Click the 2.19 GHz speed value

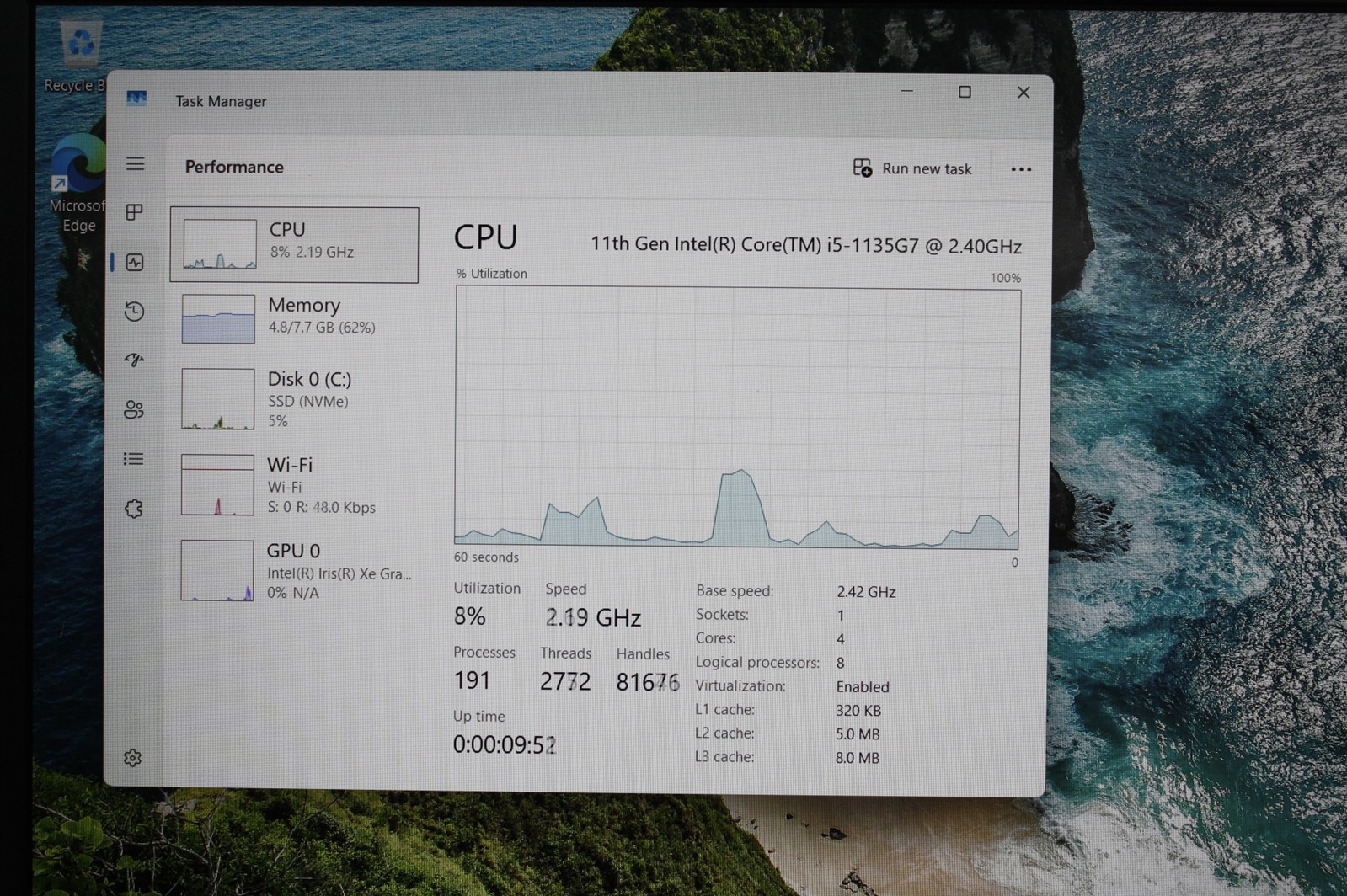593,617
